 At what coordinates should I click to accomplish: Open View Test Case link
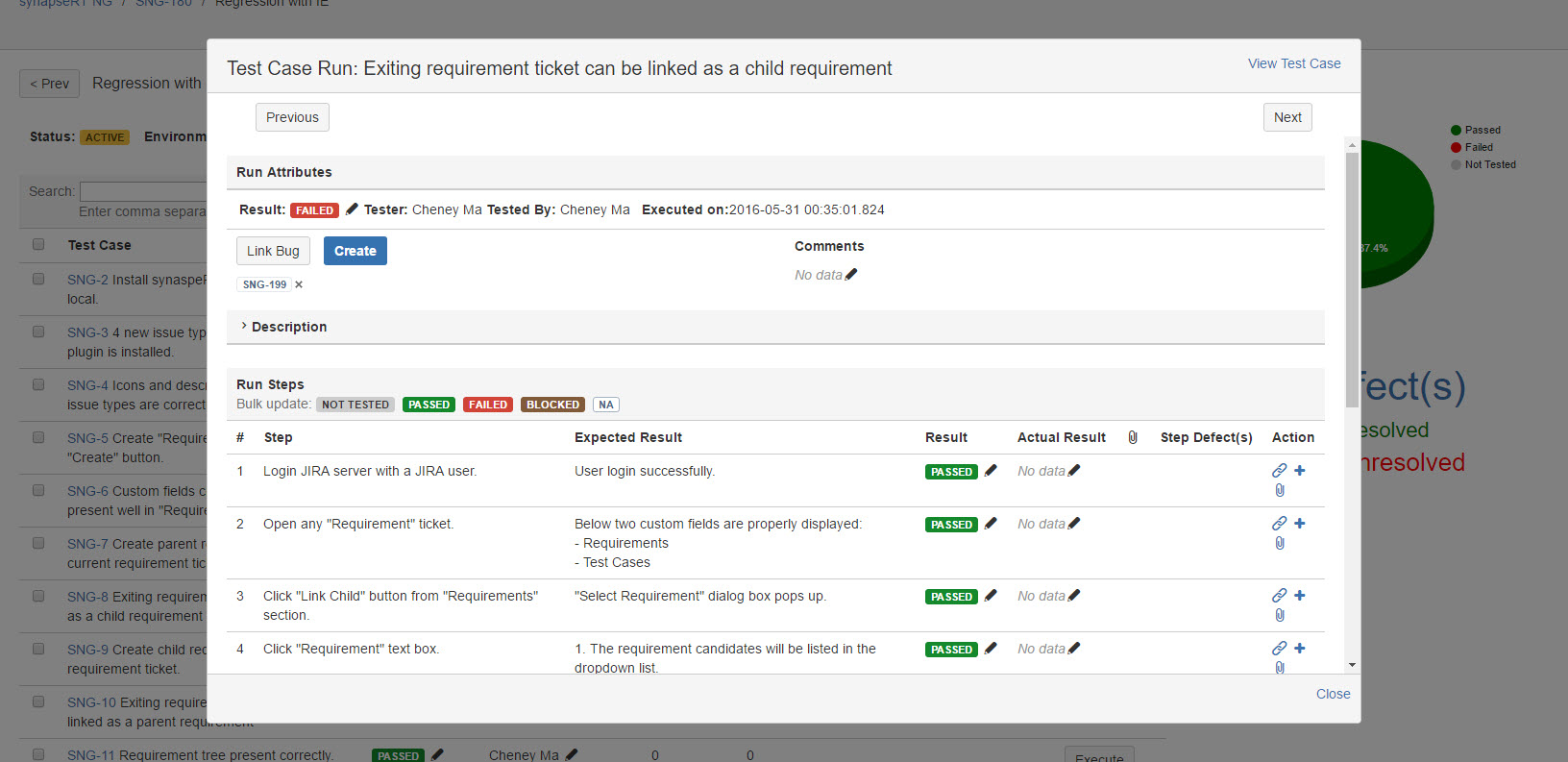click(1294, 63)
